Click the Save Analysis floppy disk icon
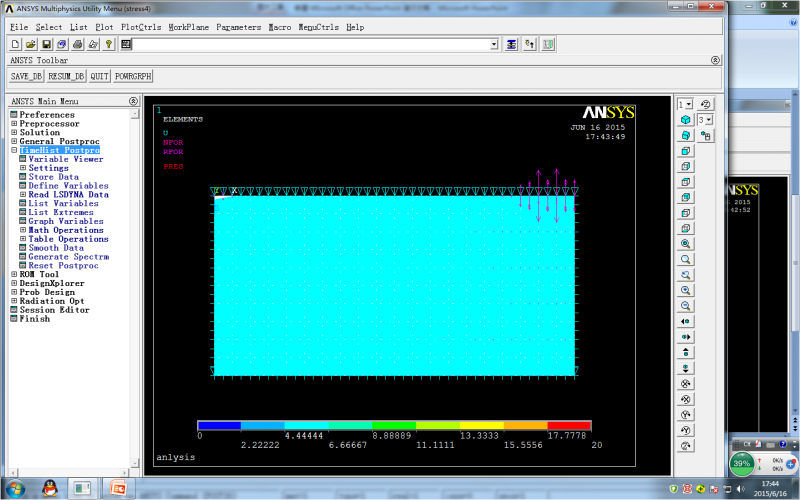This screenshot has height=500, width=800. (x=46, y=44)
